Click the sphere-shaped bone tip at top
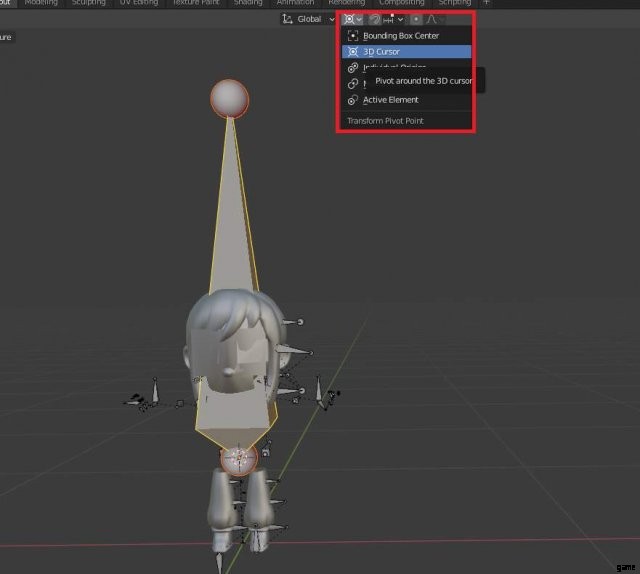The image size is (640, 574). [230, 98]
